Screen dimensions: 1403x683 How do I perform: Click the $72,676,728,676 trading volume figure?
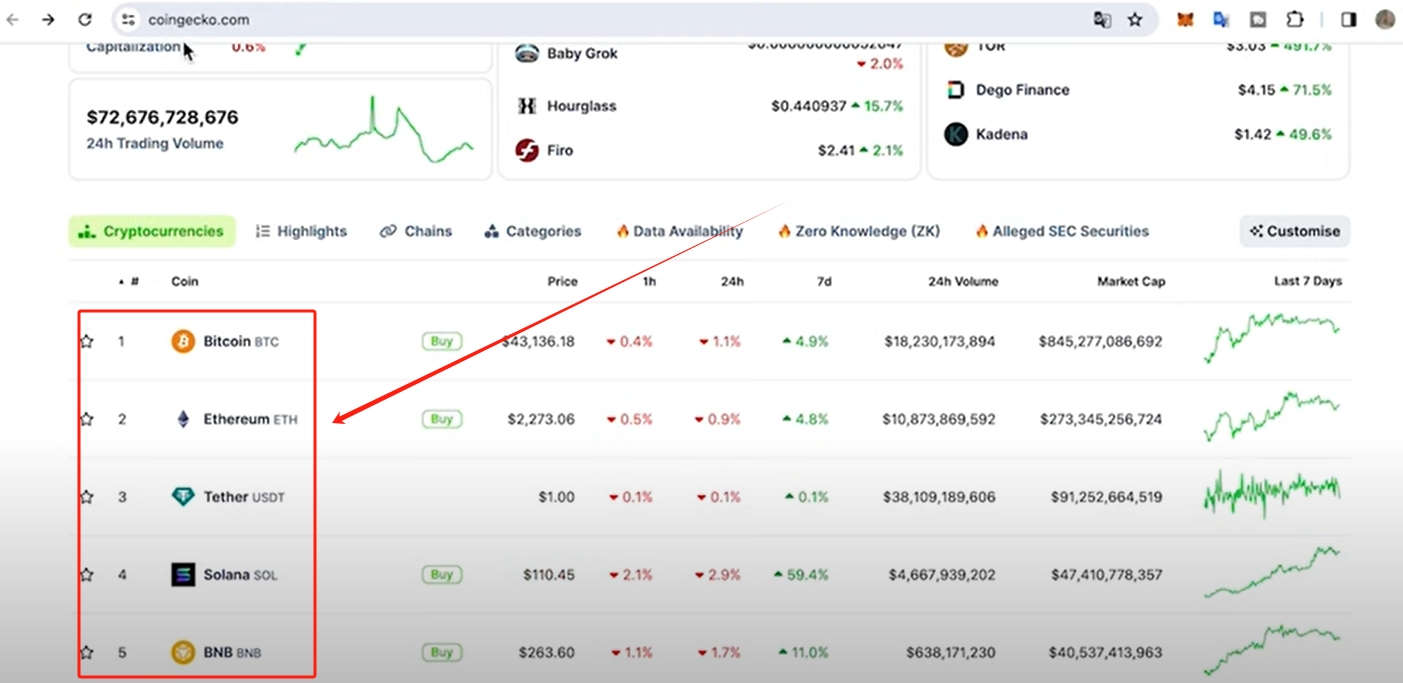[163, 118]
